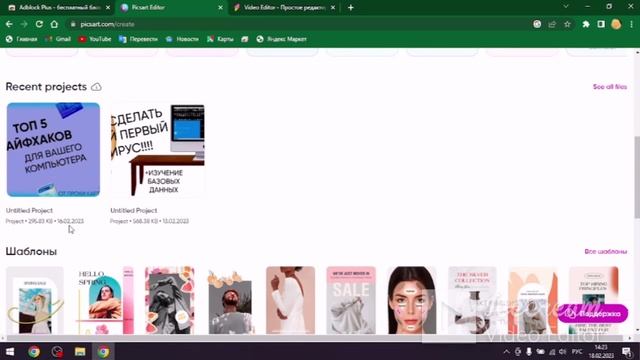Viewport: 640px width, 360px height.
Task: Open the ТОП 5 лайфхаков project thumbnail
Action: click(53, 149)
